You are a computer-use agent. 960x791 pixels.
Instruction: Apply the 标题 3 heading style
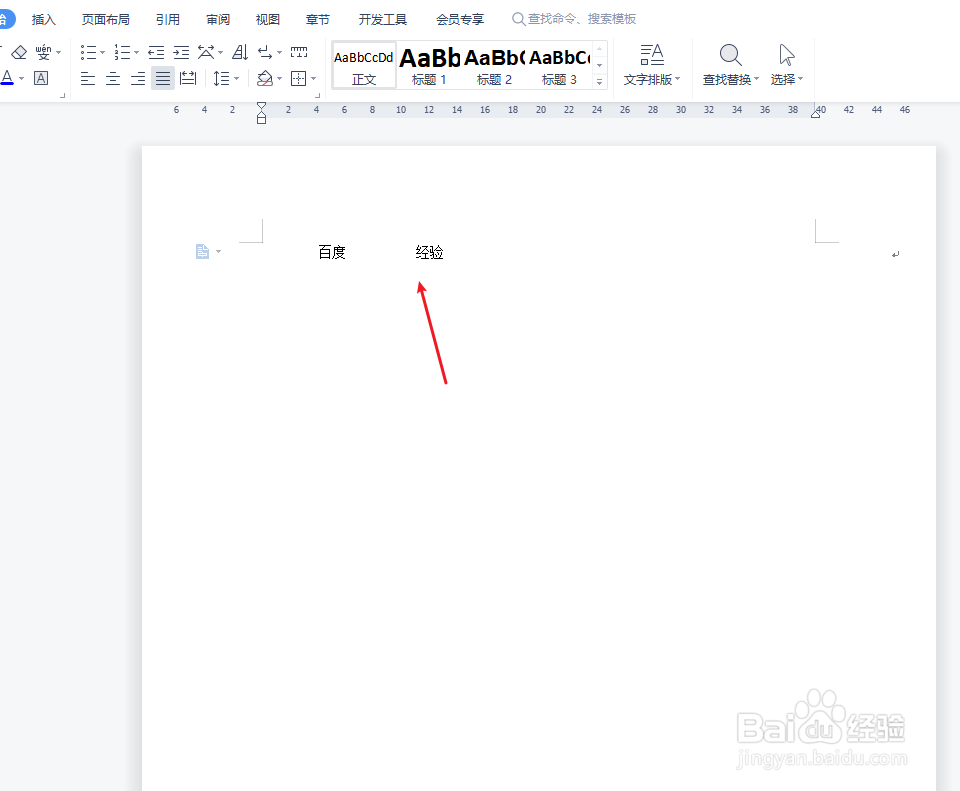click(559, 66)
